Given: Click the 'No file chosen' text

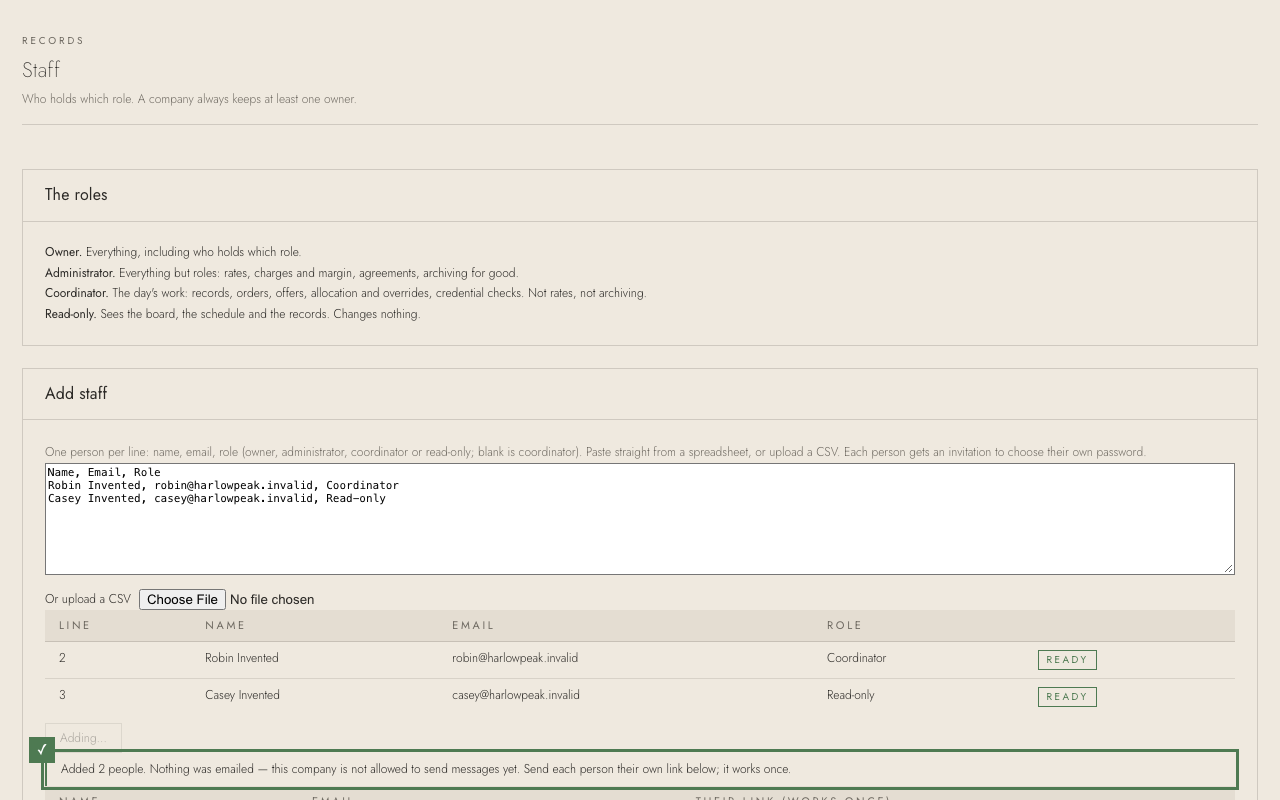Looking at the screenshot, I should [x=272, y=599].
